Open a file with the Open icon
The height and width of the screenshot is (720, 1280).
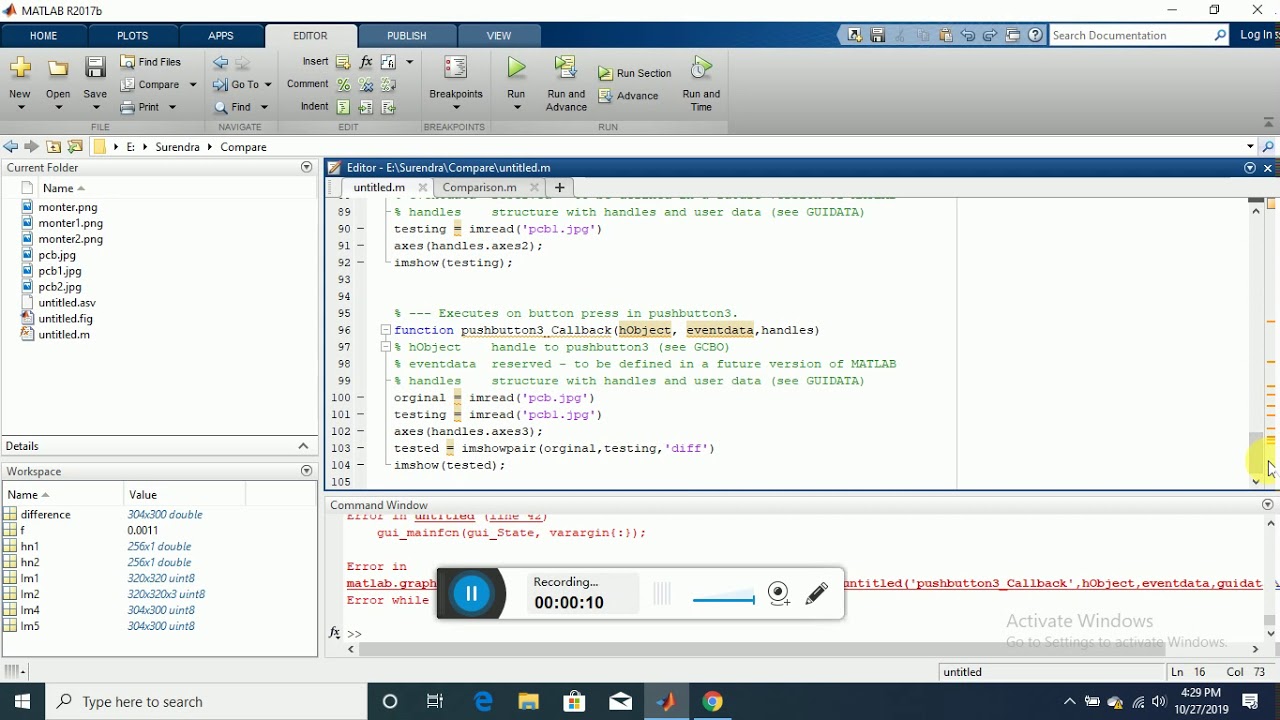click(58, 68)
